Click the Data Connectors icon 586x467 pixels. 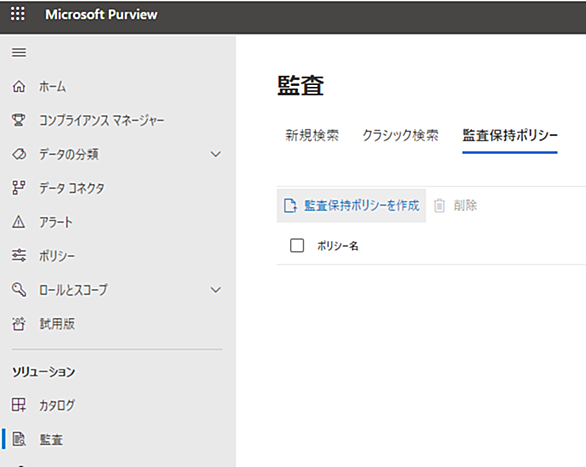[x=19, y=188]
